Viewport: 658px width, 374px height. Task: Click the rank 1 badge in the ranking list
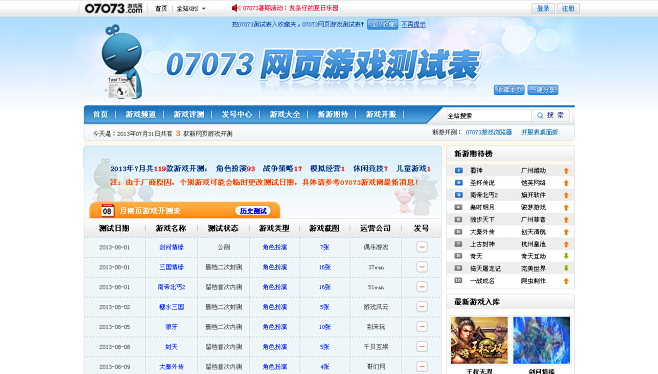[459, 170]
